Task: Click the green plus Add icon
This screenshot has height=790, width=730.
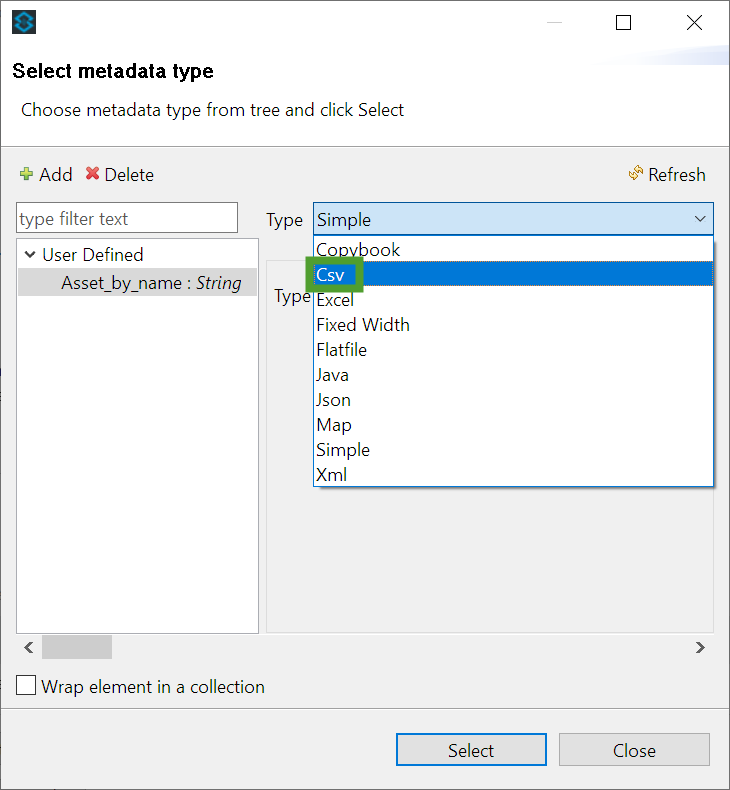Action: point(26,174)
